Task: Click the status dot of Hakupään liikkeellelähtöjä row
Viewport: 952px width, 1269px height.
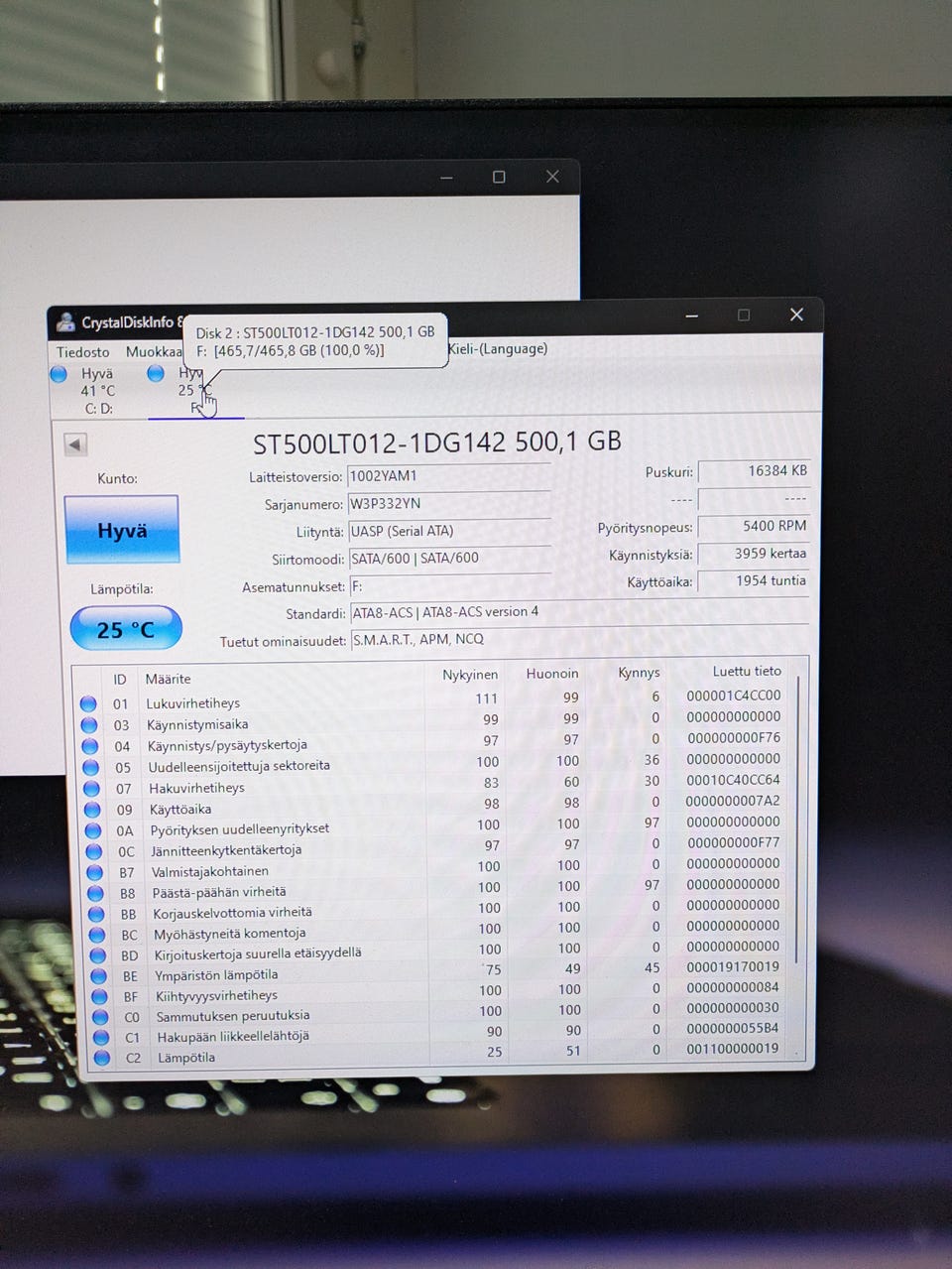Action: tap(101, 1038)
